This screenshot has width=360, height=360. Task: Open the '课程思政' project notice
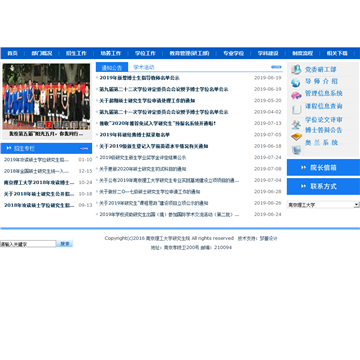(x=154, y=203)
